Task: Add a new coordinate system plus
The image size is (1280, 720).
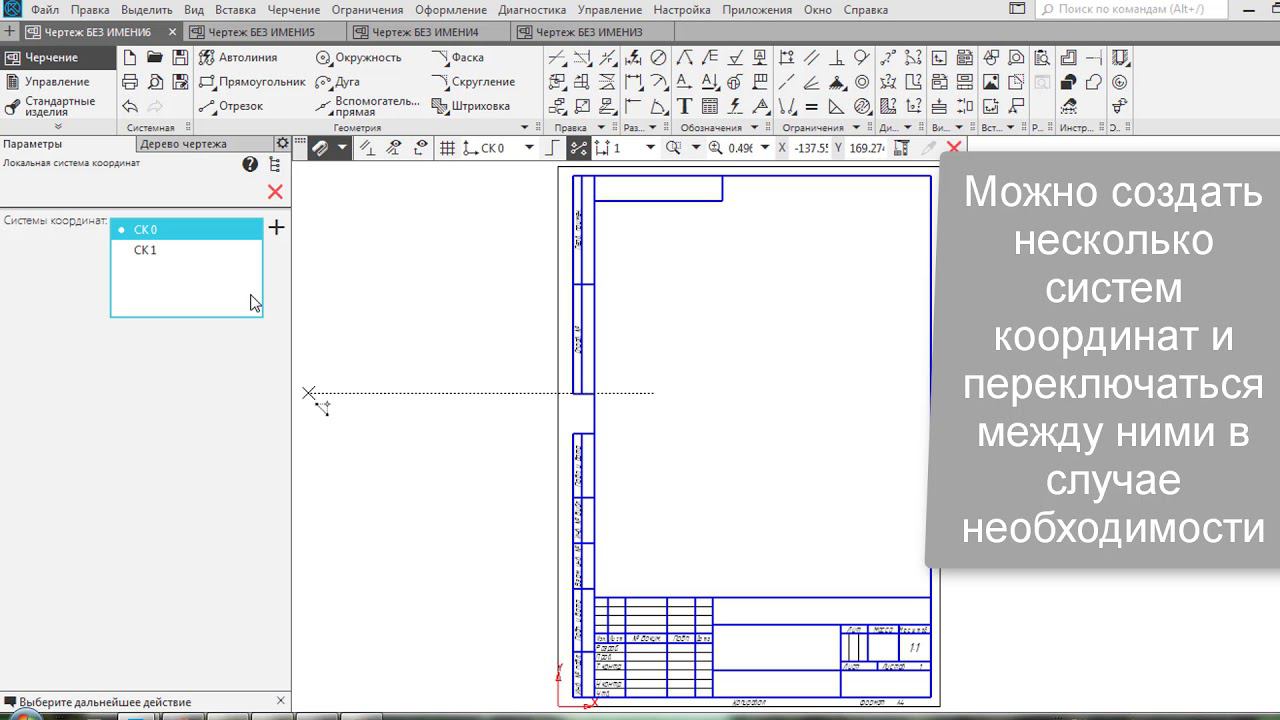Action: click(277, 228)
